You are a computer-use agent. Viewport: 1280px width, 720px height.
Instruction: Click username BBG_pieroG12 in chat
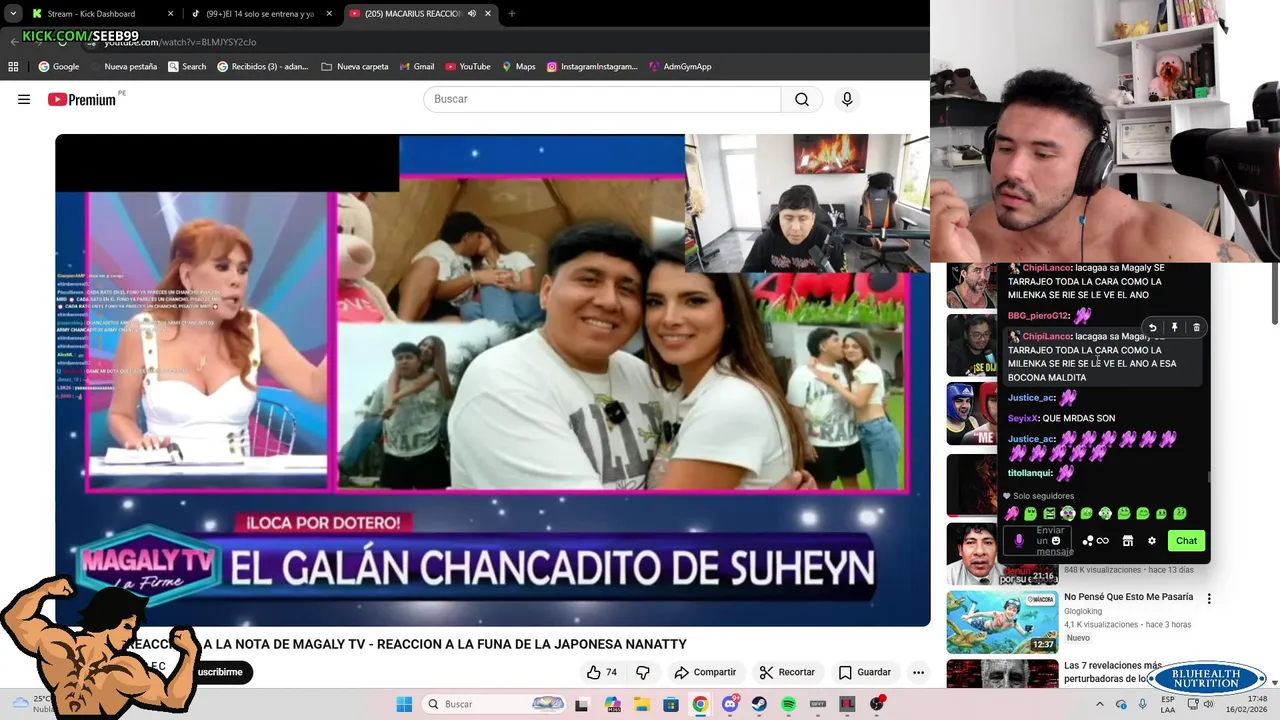click(x=1038, y=316)
